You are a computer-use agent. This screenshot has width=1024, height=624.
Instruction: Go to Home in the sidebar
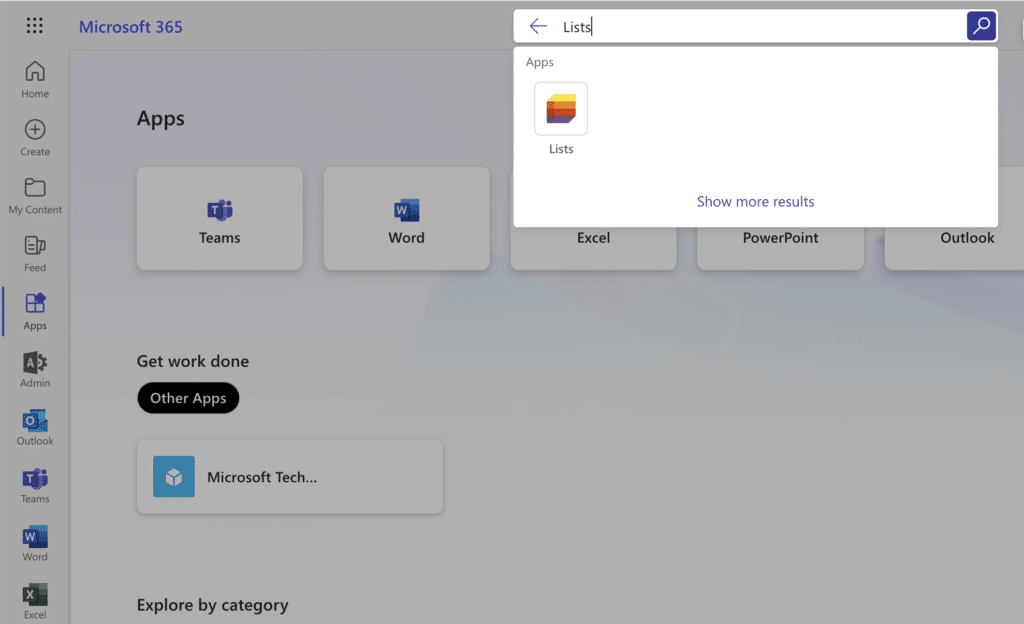click(35, 80)
